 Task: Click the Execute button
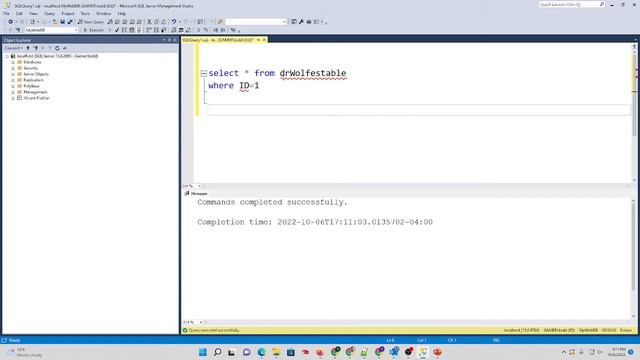click(93, 30)
